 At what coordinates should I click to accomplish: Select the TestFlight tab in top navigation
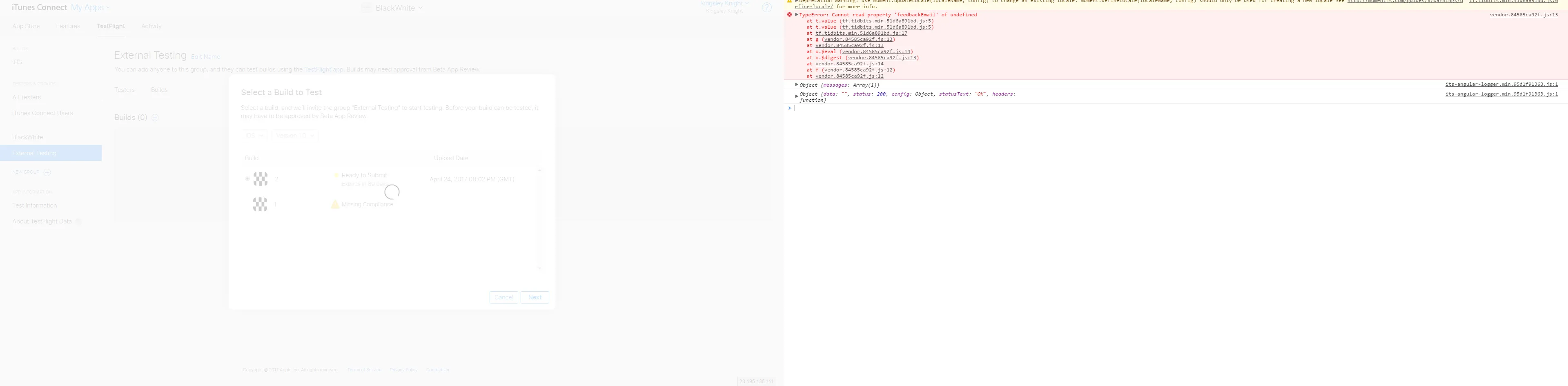tap(111, 26)
